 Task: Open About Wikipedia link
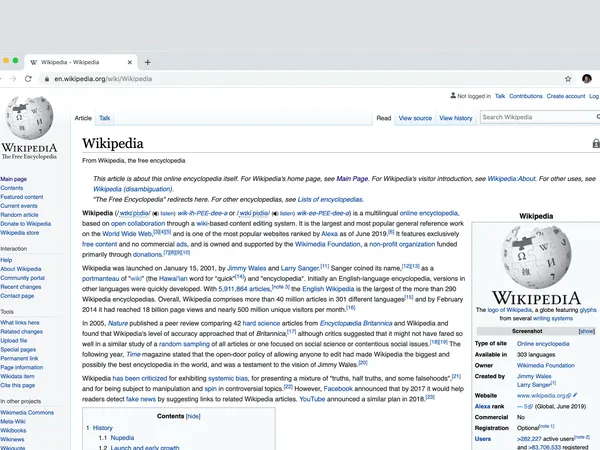click(x=21, y=269)
